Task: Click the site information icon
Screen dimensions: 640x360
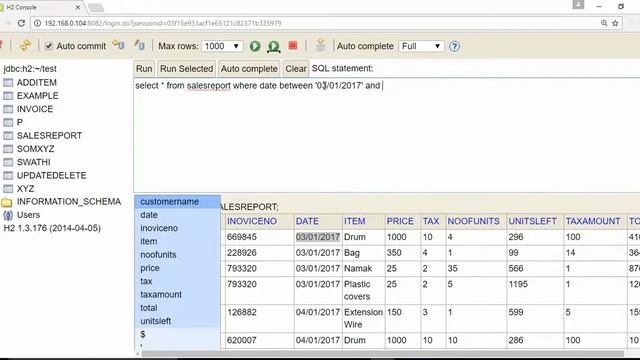Action: pyautogui.click(x=37, y=23)
